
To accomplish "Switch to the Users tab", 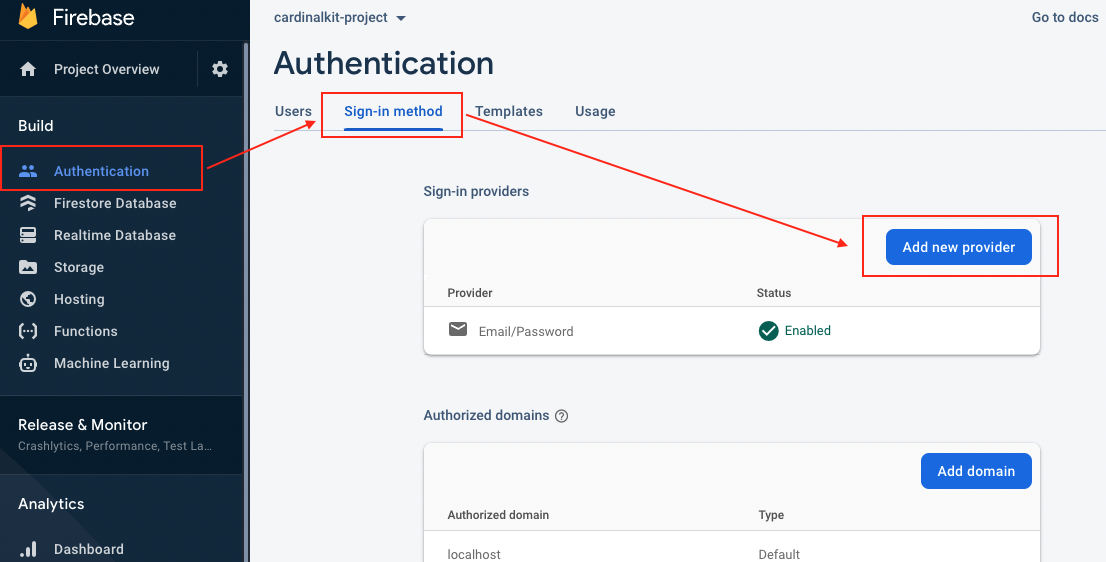I will [x=293, y=111].
